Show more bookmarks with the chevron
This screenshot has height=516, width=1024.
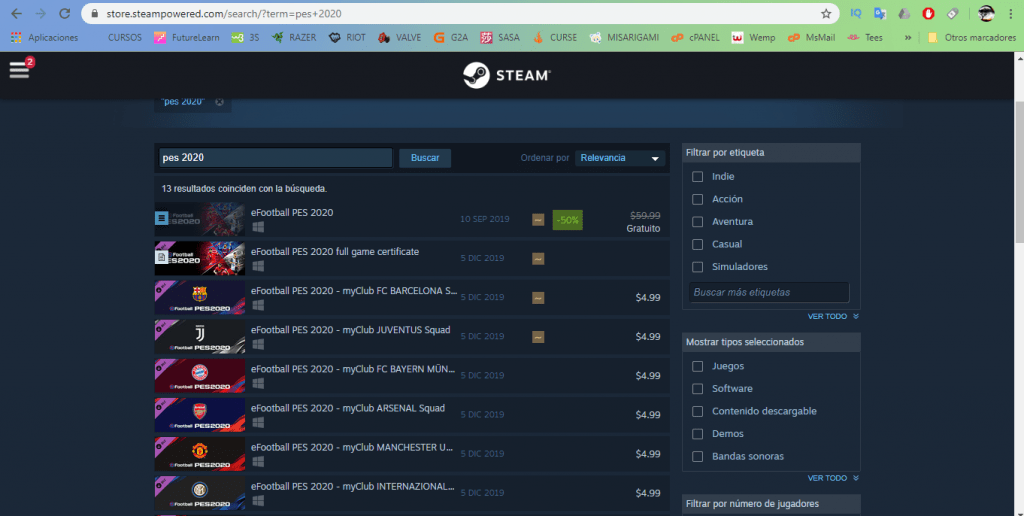point(908,38)
